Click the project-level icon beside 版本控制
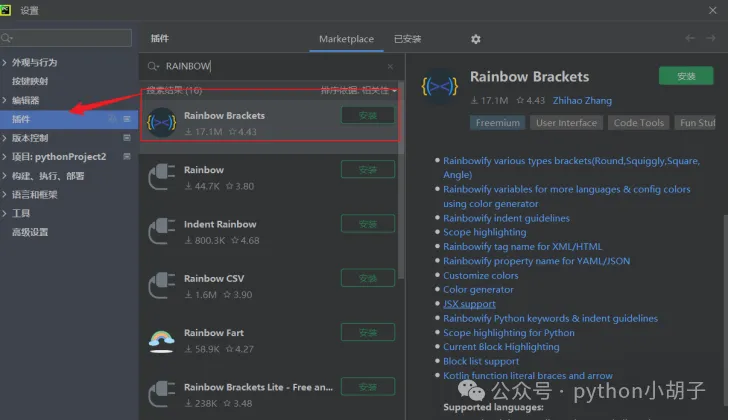Image resolution: width=729 pixels, height=420 pixels. click(x=126, y=138)
